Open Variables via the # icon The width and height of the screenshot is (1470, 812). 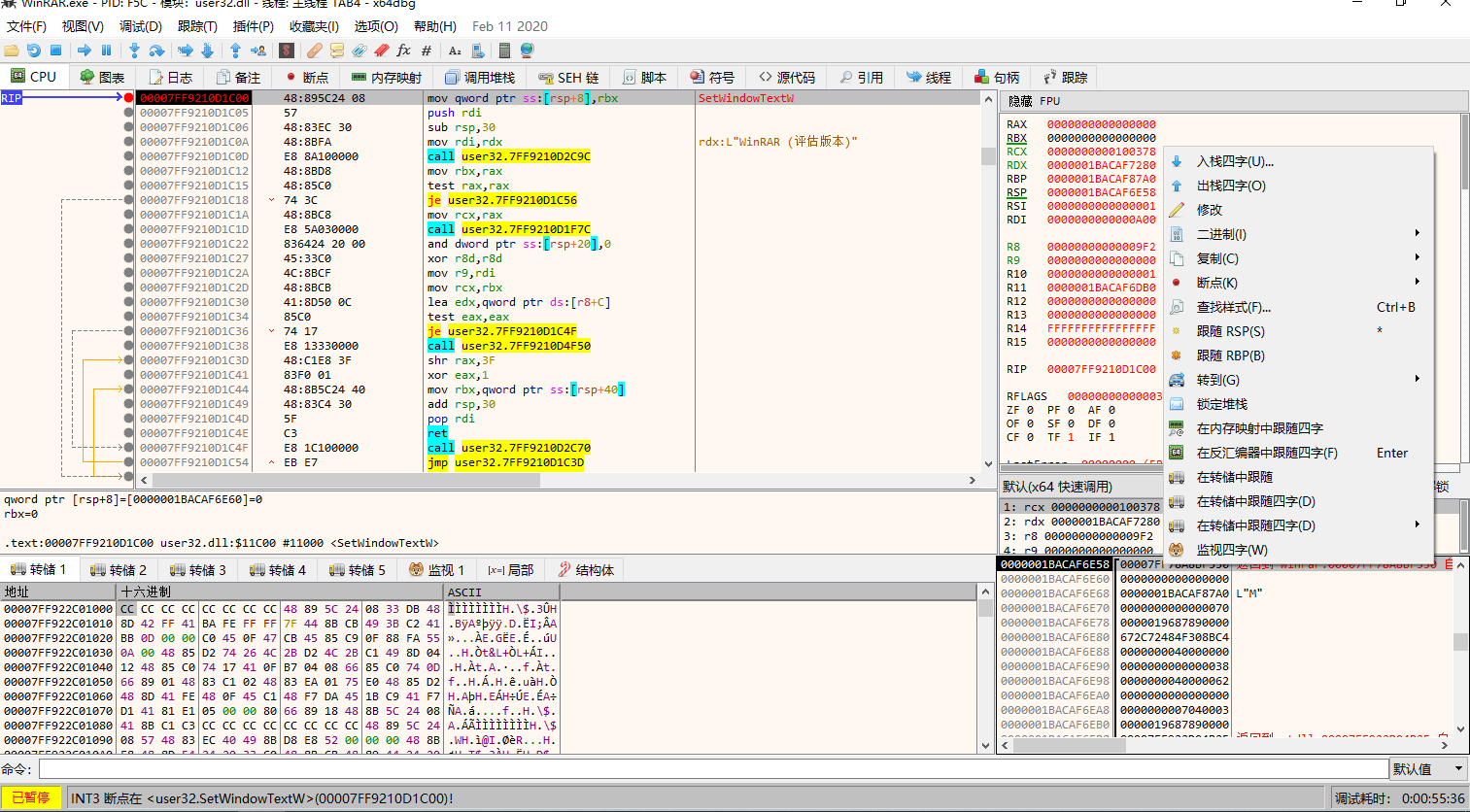pyautogui.click(x=427, y=51)
